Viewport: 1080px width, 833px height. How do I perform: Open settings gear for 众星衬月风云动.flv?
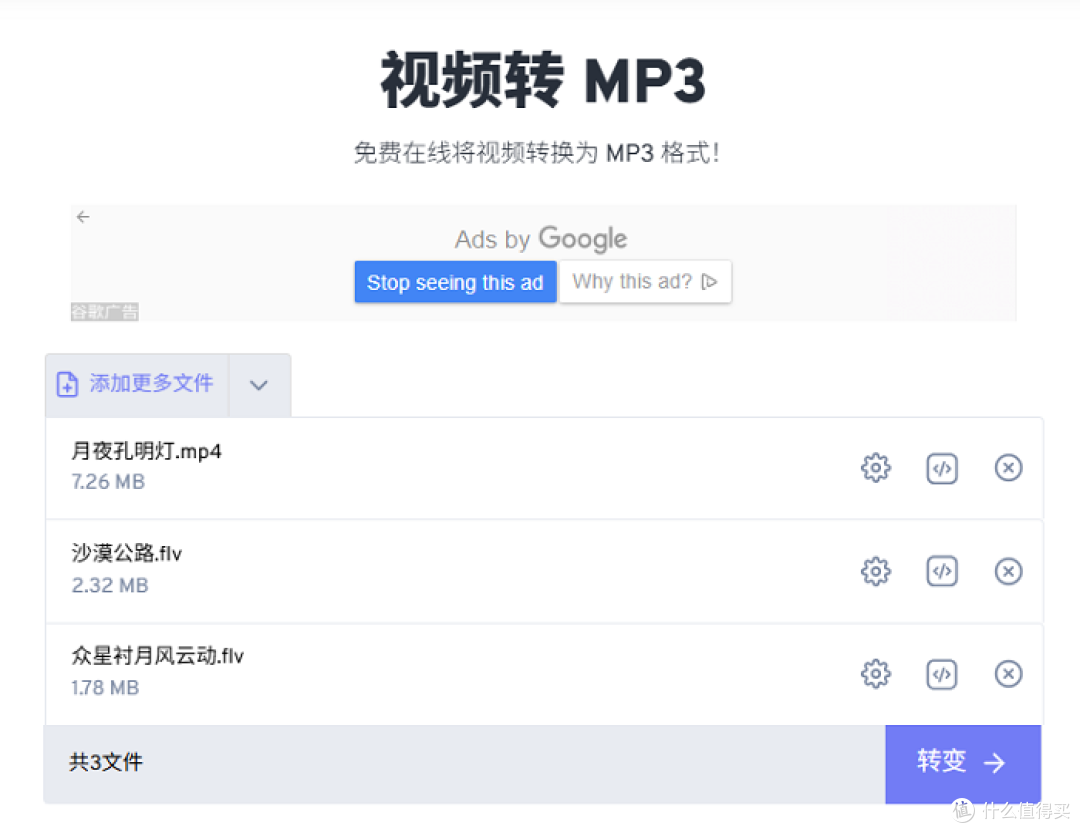tap(875, 673)
